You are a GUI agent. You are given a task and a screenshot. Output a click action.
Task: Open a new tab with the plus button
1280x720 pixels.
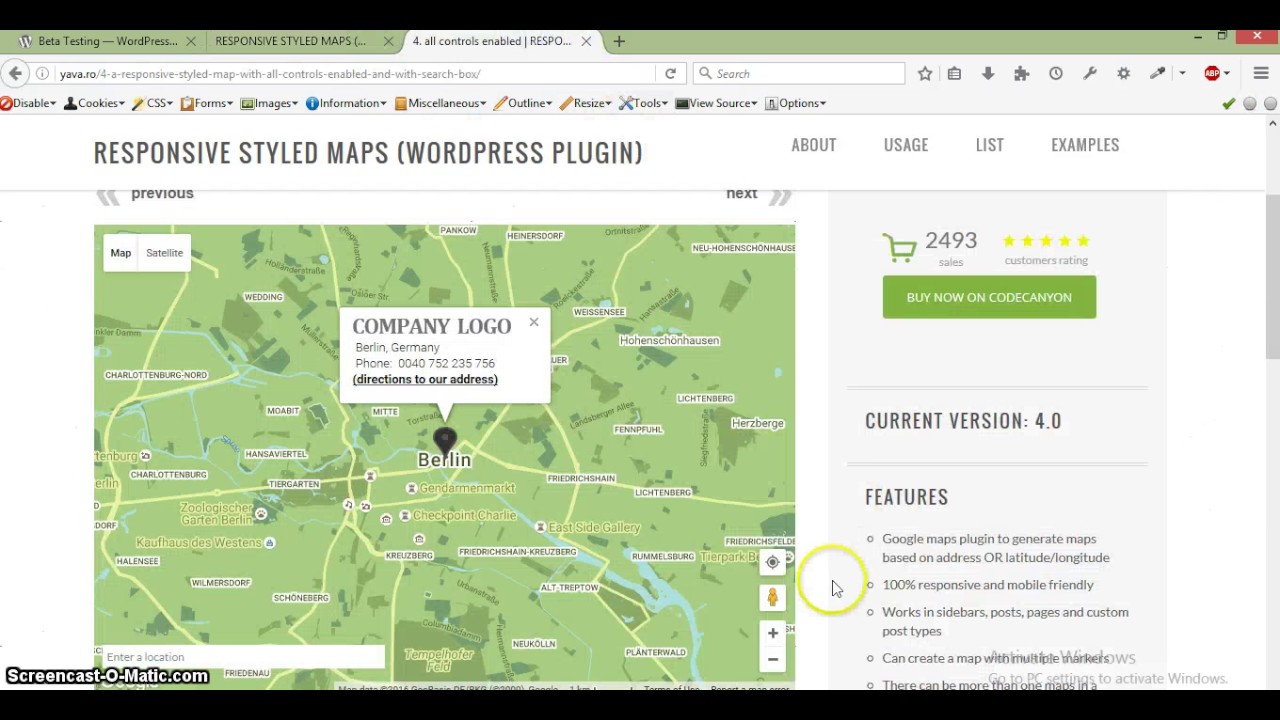click(619, 41)
